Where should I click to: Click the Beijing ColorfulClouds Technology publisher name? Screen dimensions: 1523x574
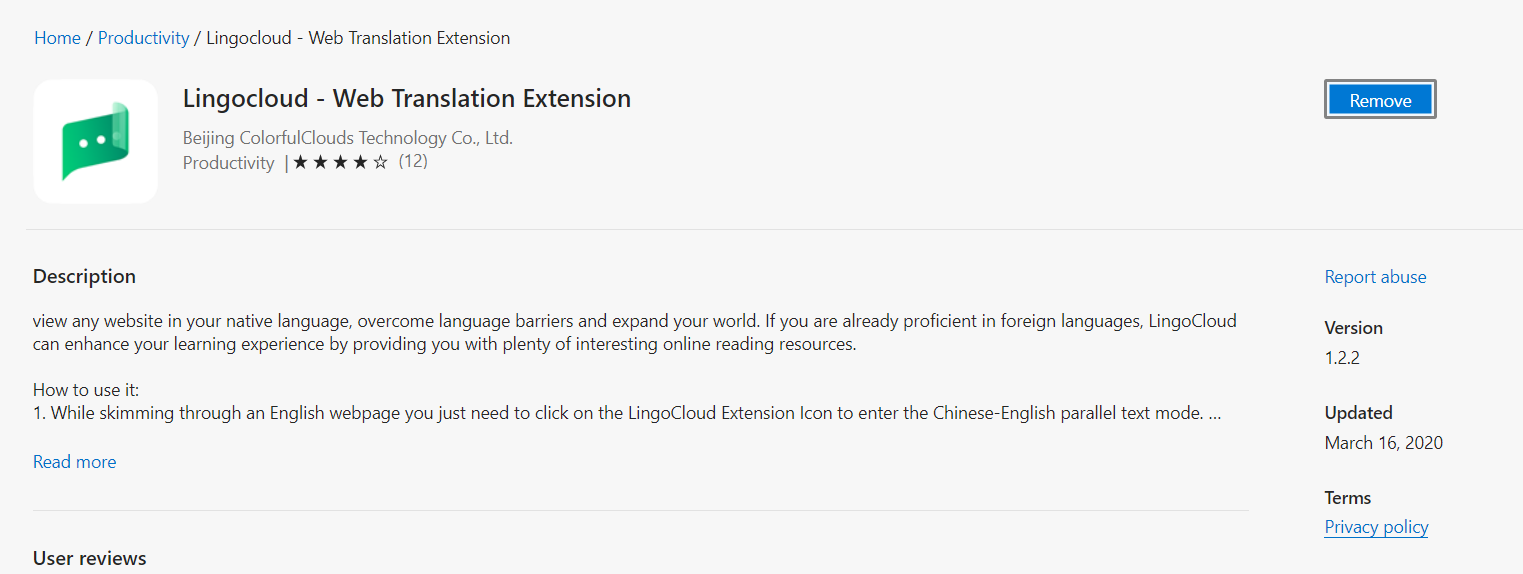347,138
